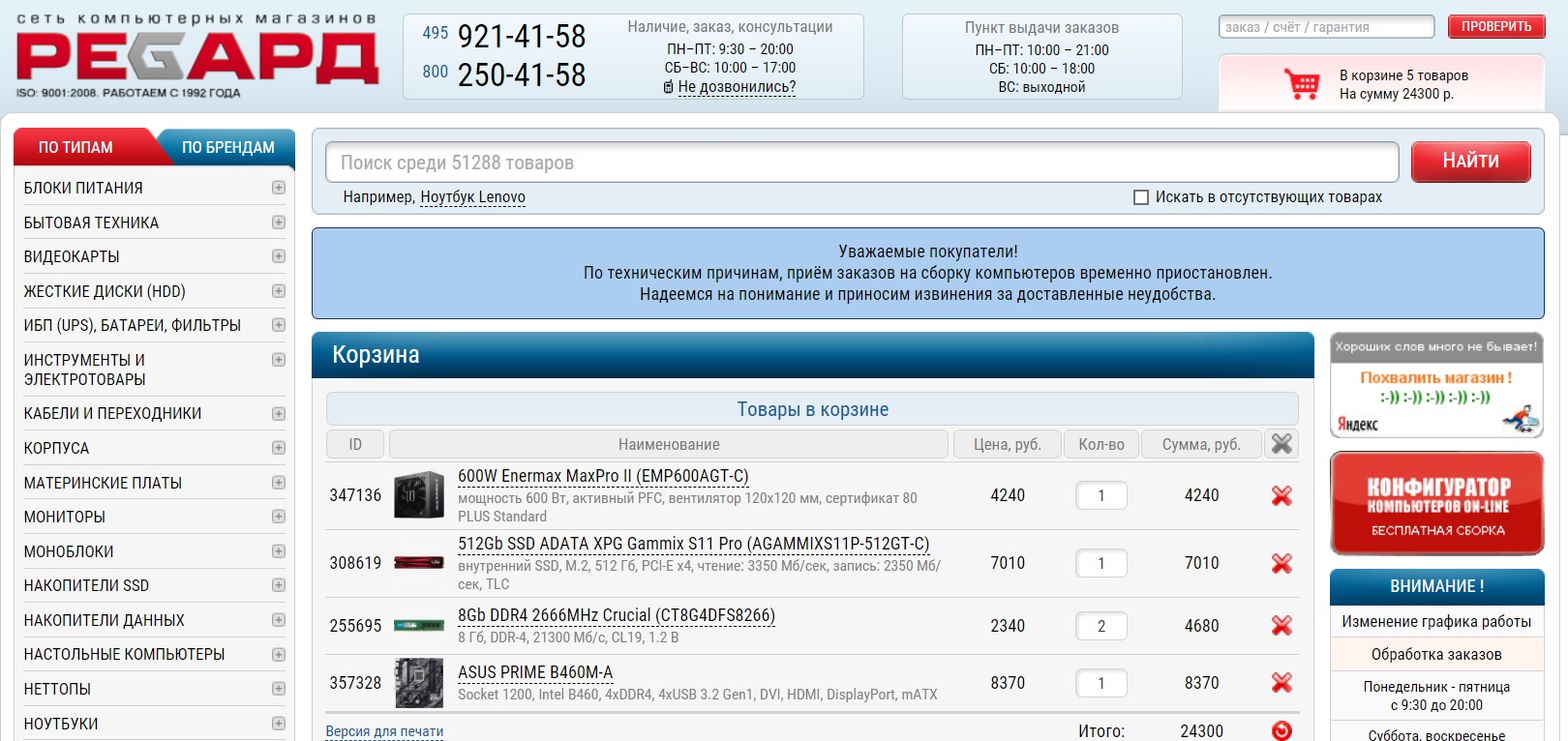1568x741 pixels.
Task: Expand the КАБЕЛИ И ПЕРЕХОДНИКИ category
Action: click(279, 414)
